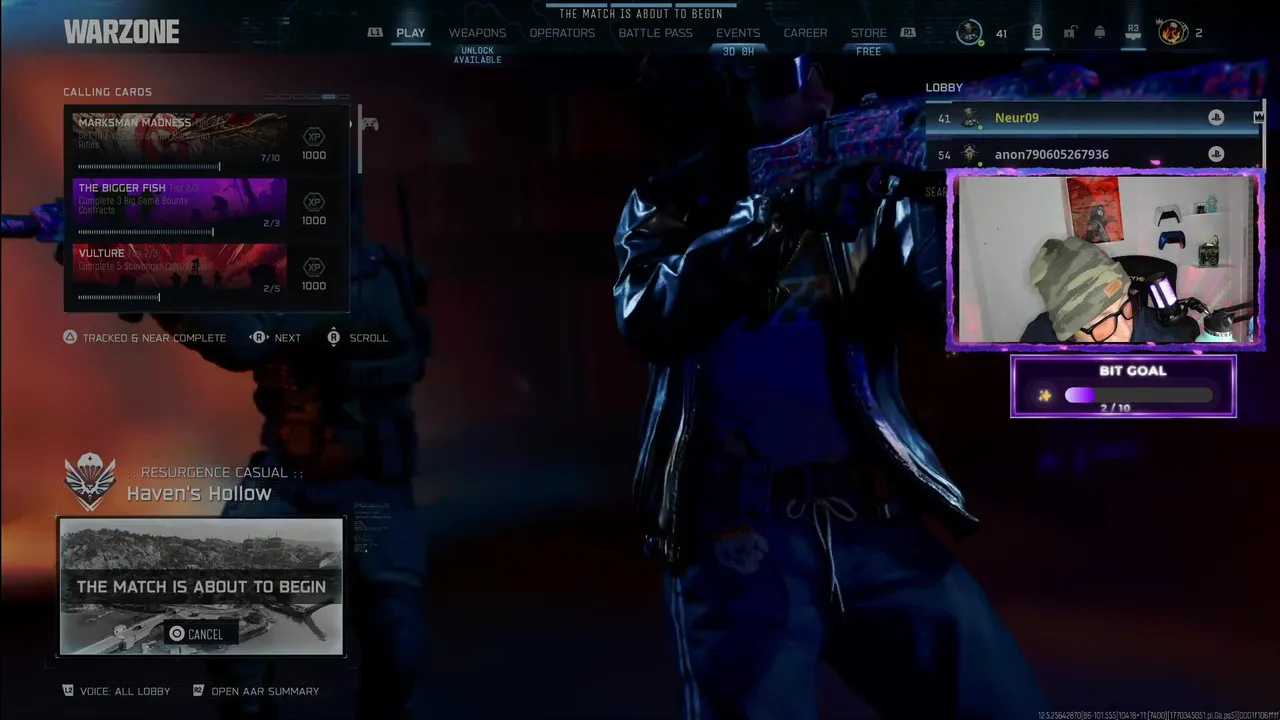Click Neur09's rank emblem in the lobby

pyautogui.click(x=970, y=118)
